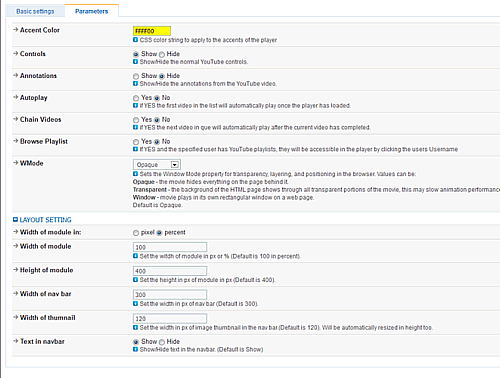This screenshot has width=500, height=378.
Task: Click 'Default is Opaque.' text
Action: point(157,205)
